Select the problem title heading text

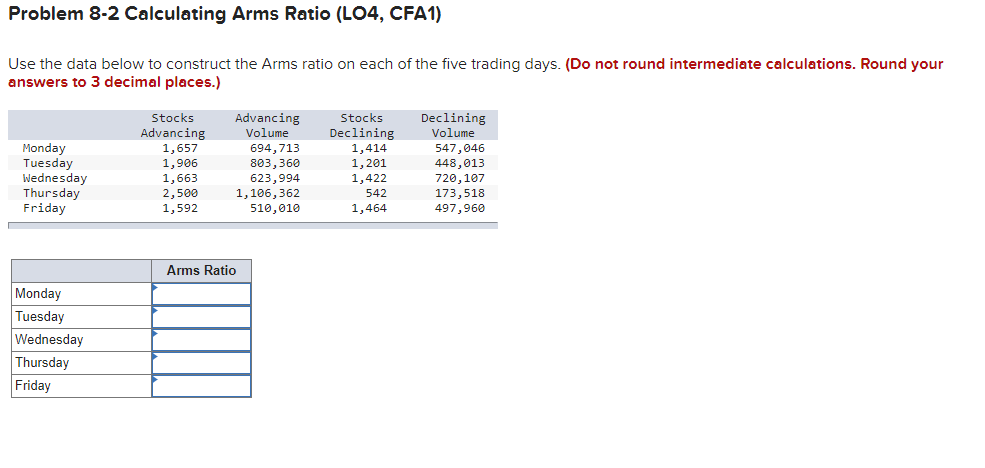[x=225, y=14]
